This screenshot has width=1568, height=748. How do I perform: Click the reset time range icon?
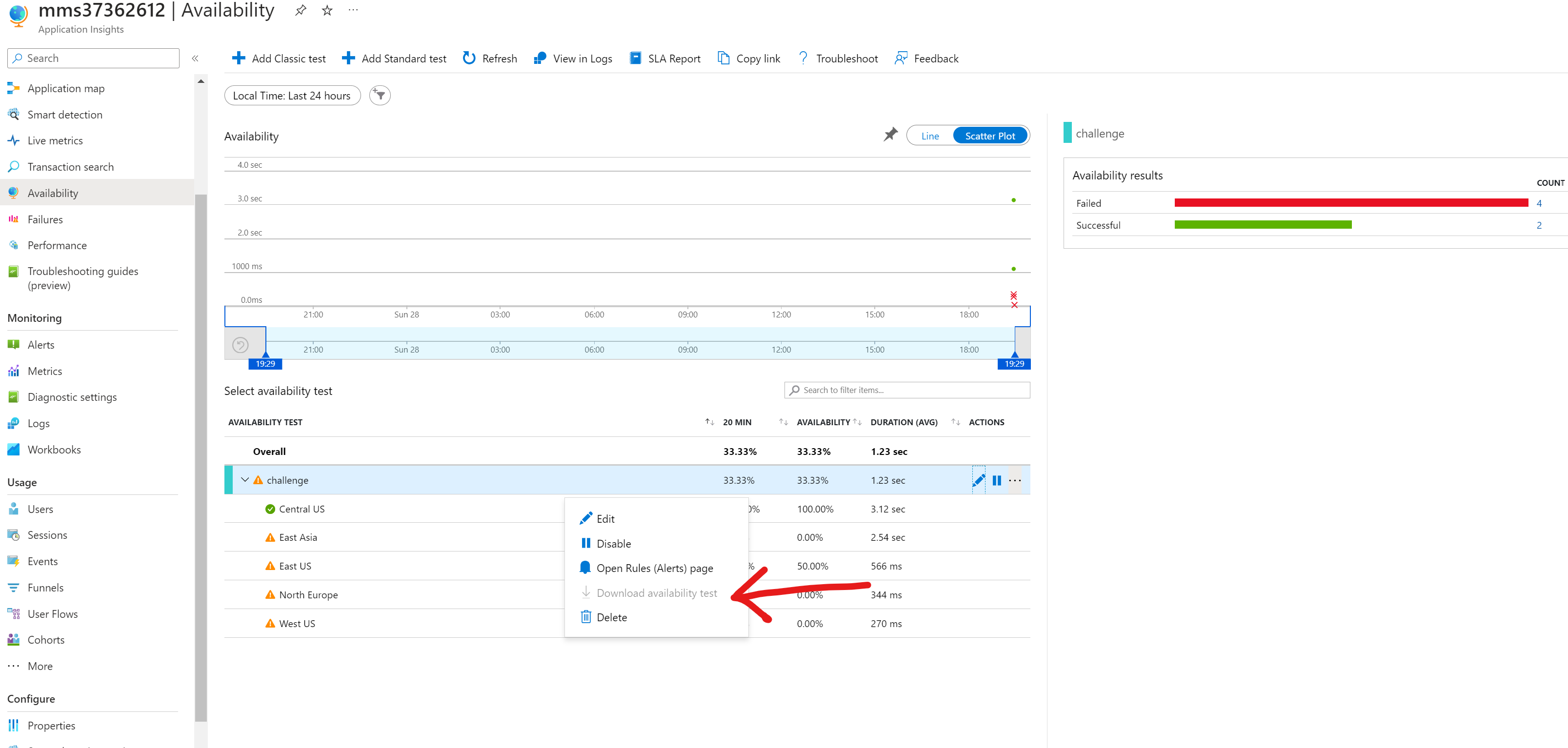click(241, 345)
